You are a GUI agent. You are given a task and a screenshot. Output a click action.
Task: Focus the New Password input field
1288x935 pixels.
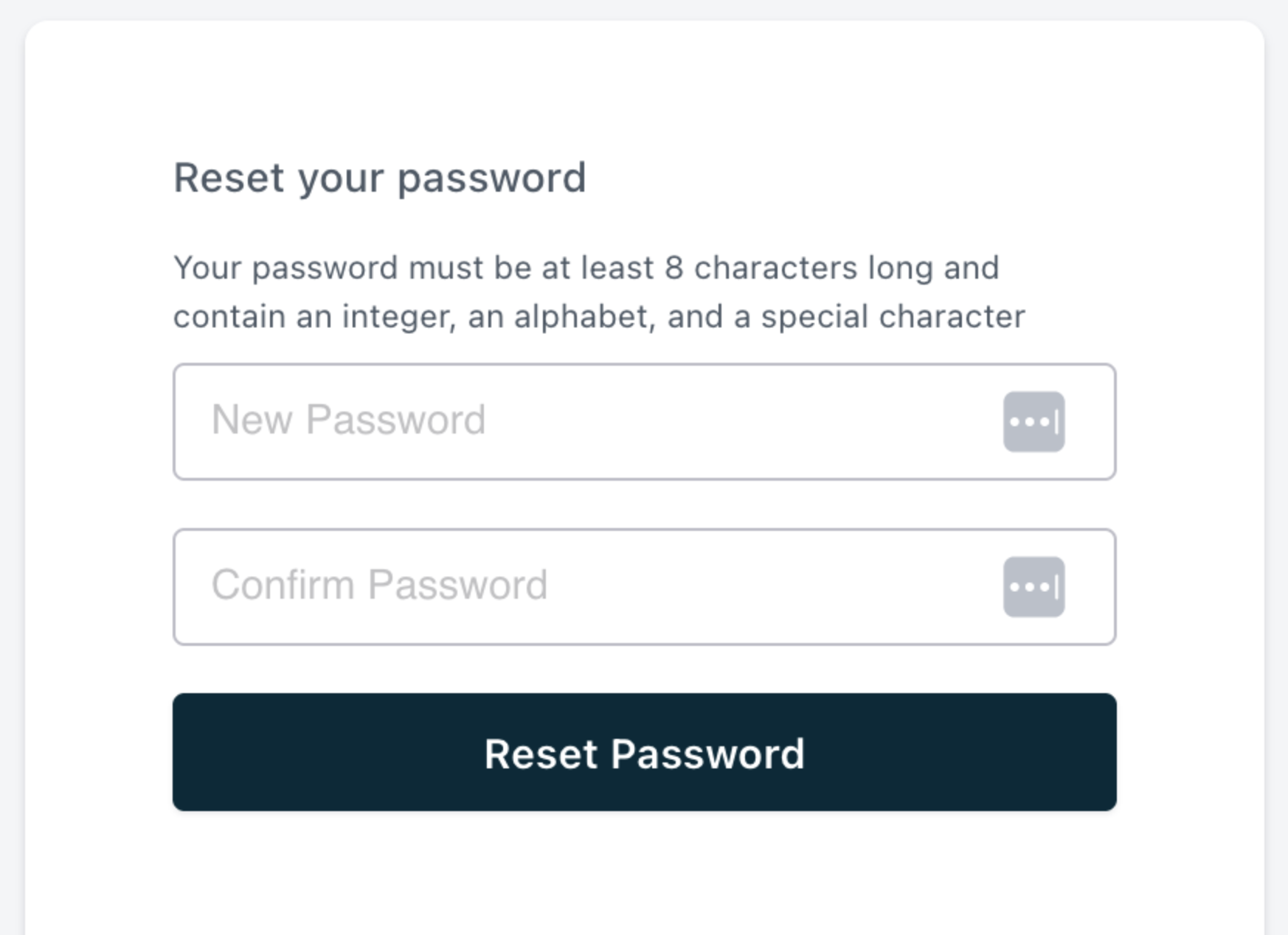coord(590,422)
